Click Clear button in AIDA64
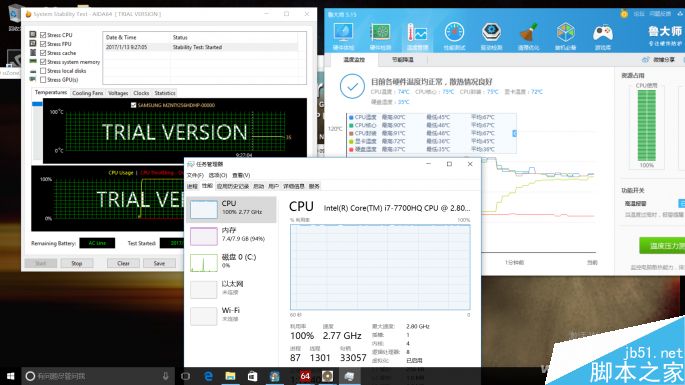 coord(123,264)
